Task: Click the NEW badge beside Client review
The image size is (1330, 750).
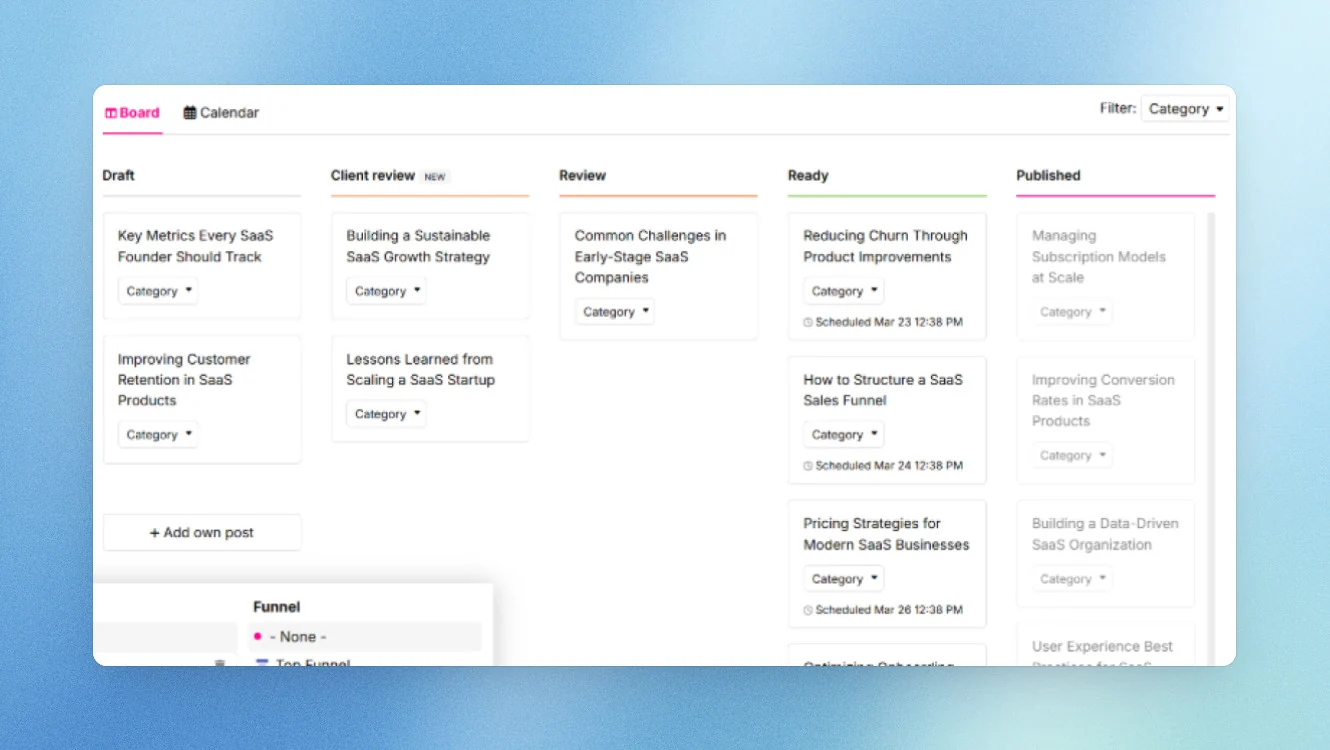Action: pyautogui.click(x=435, y=177)
